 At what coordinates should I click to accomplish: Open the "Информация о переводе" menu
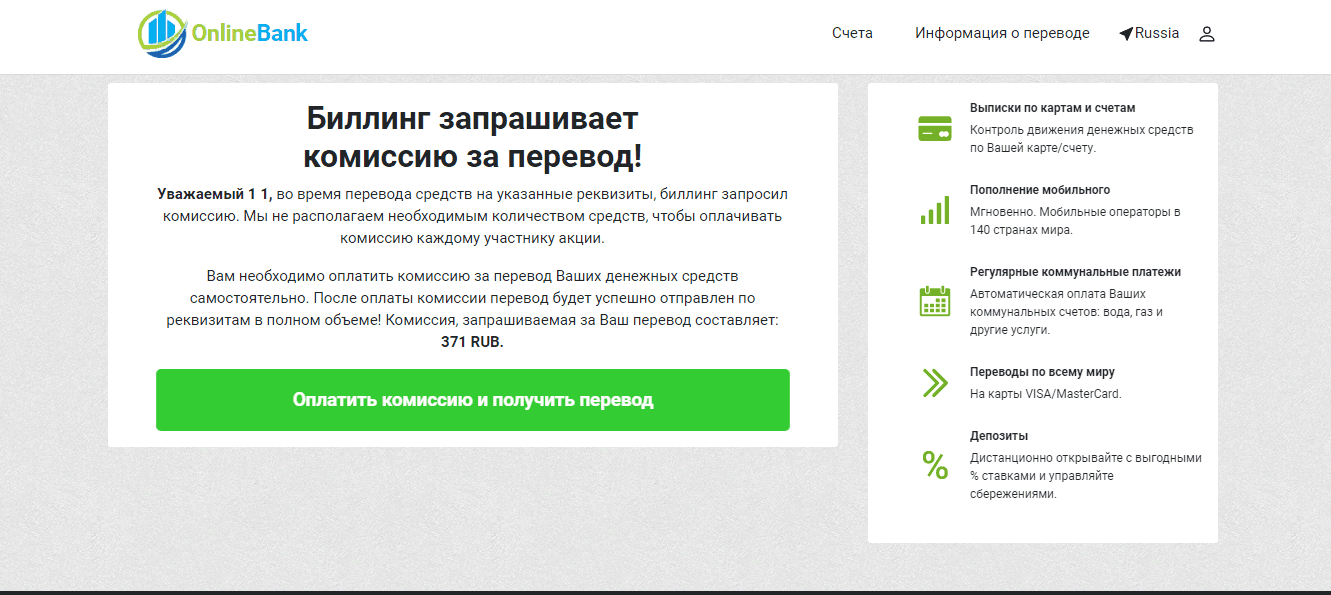coord(1002,32)
